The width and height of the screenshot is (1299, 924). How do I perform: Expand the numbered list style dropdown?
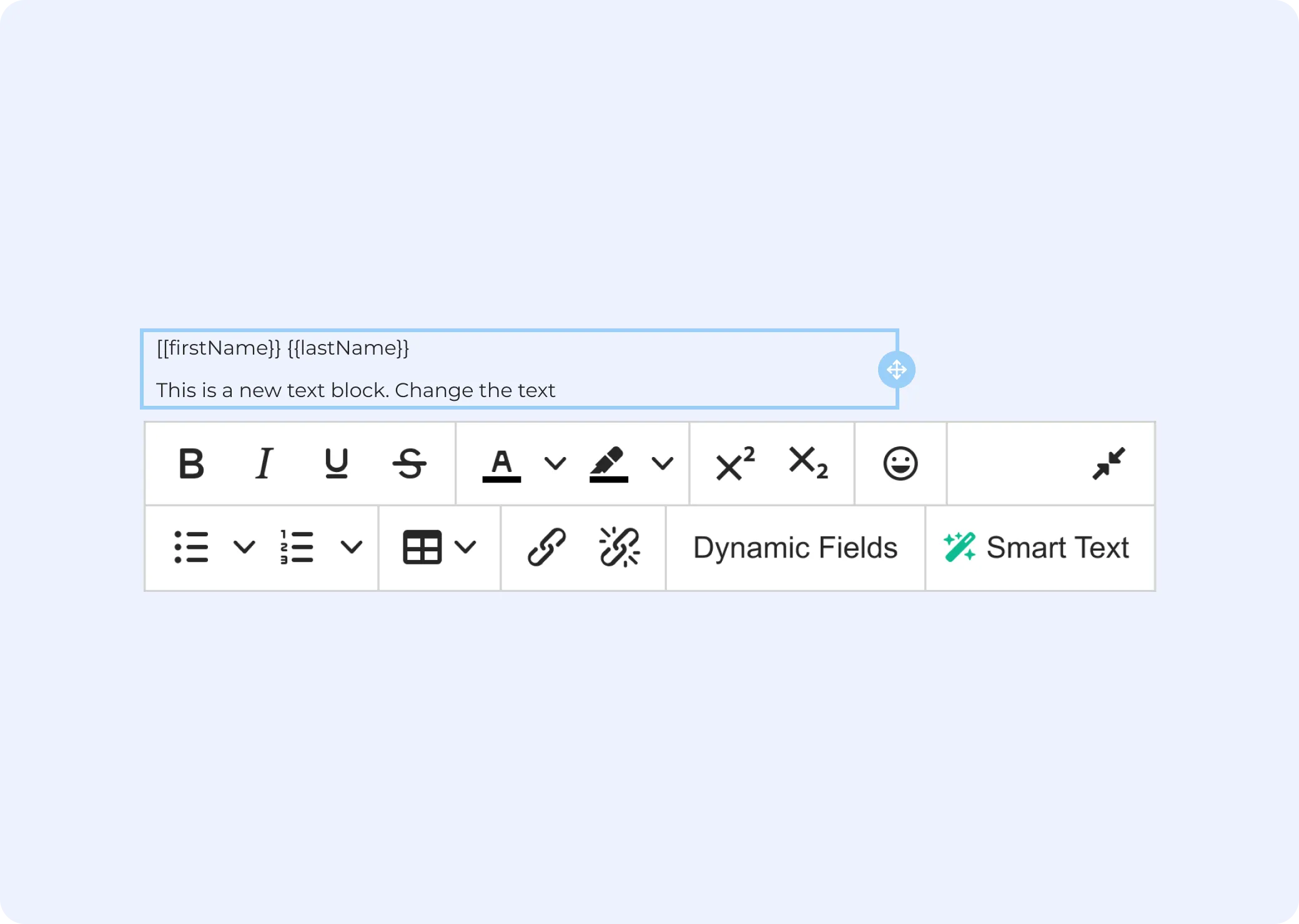pos(352,548)
